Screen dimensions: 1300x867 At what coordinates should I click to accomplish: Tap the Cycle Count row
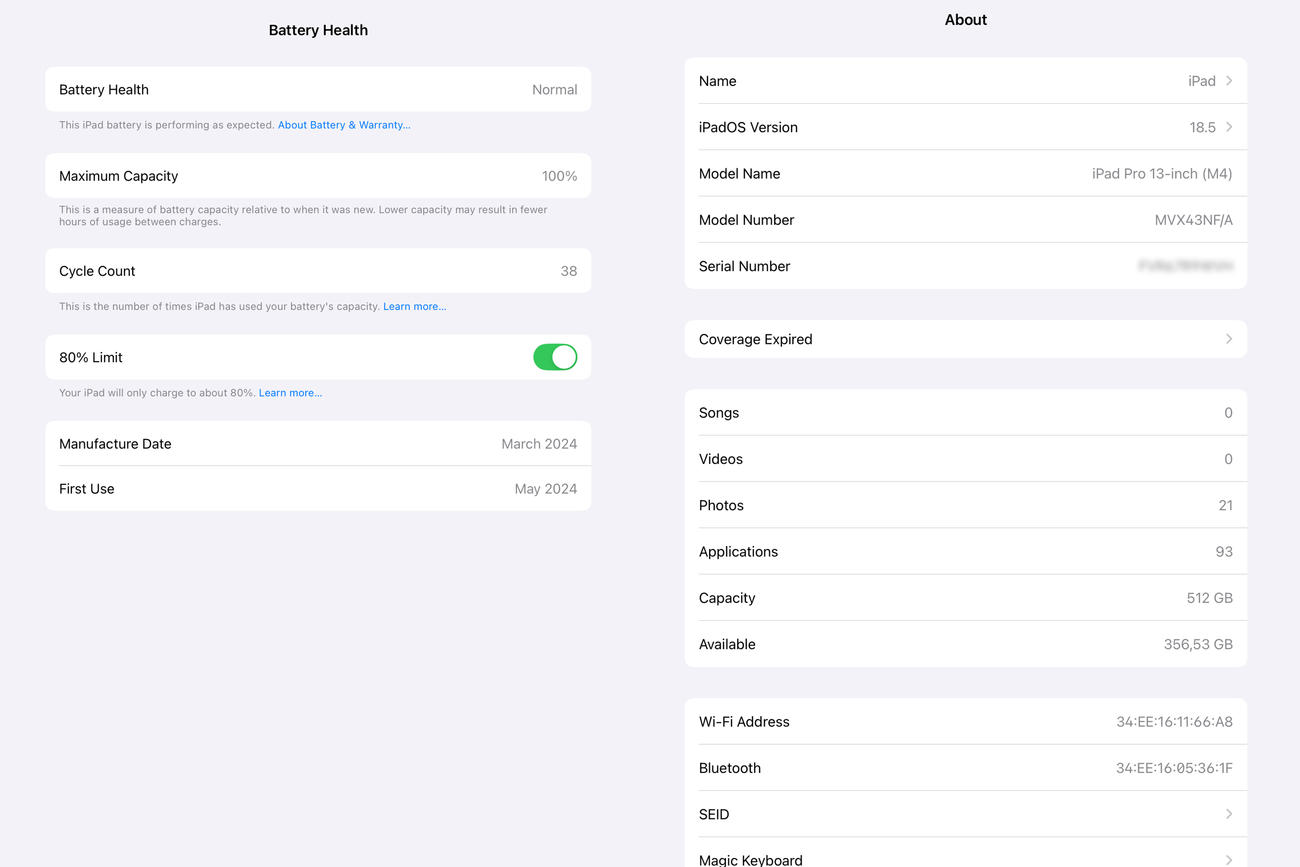318,271
